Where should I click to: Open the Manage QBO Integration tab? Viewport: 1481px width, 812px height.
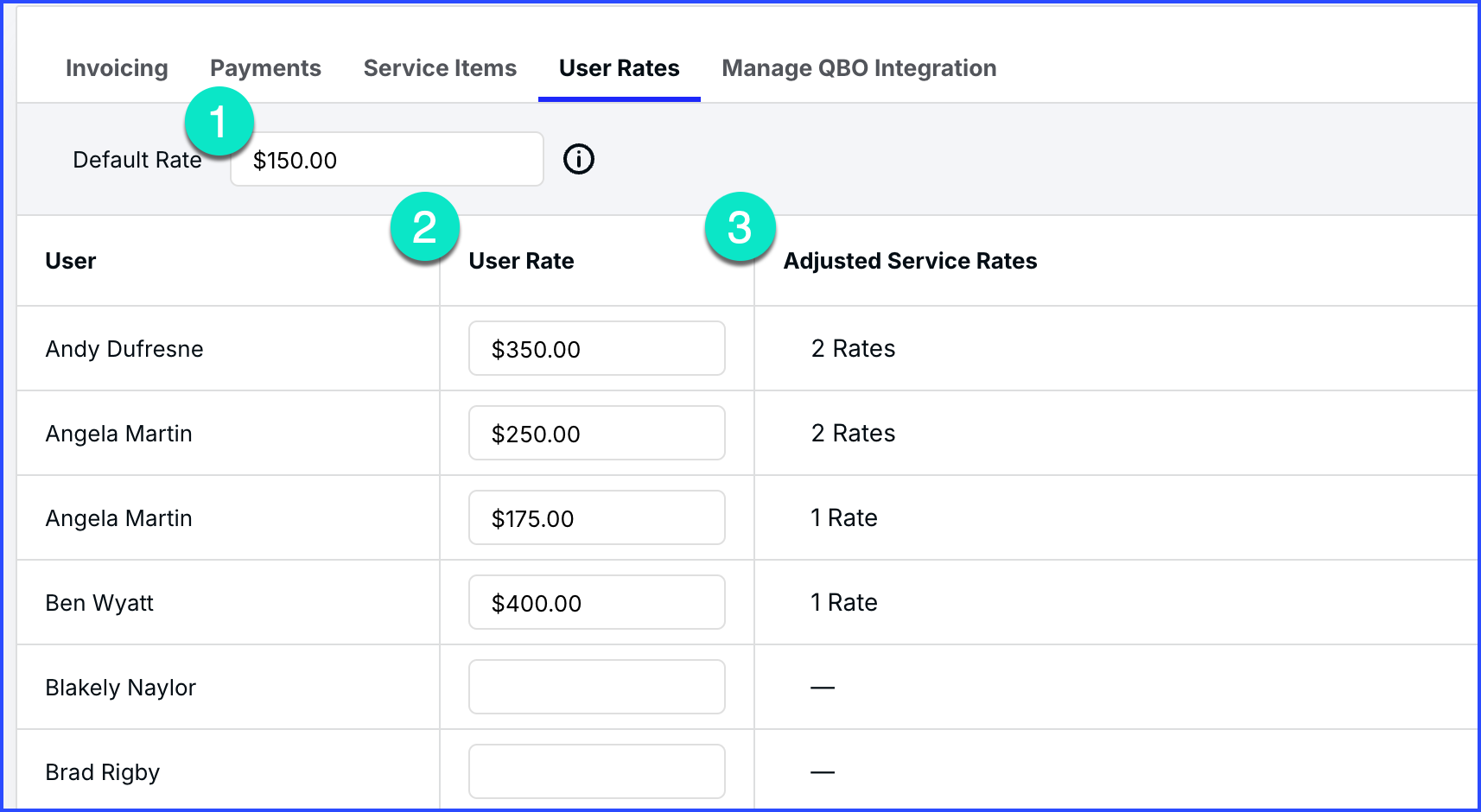pos(859,68)
